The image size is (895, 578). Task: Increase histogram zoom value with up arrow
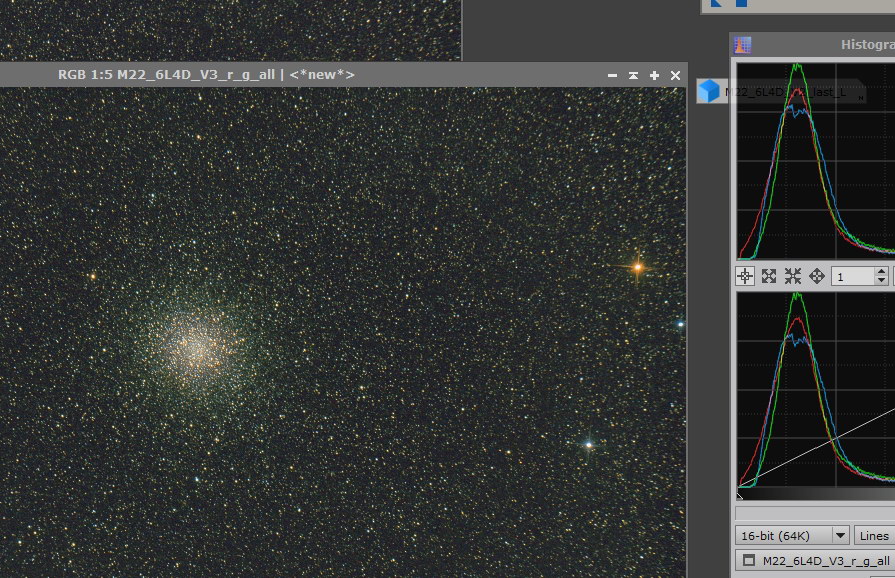coord(881,272)
